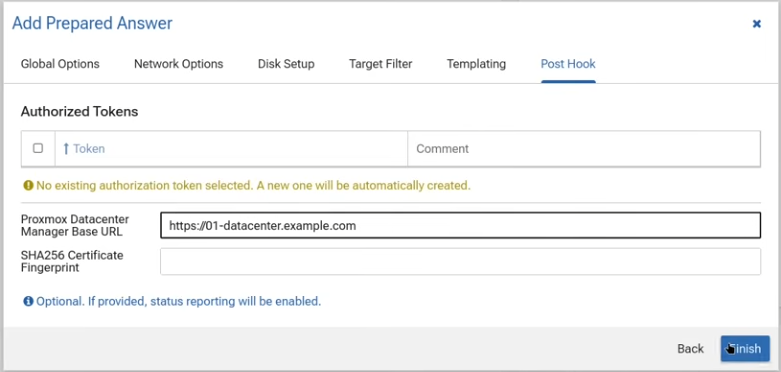Click the blue info icon beside Optional note
Image resolution: width=781 pixels, height=372 pixels.
(x=28, y=301)
